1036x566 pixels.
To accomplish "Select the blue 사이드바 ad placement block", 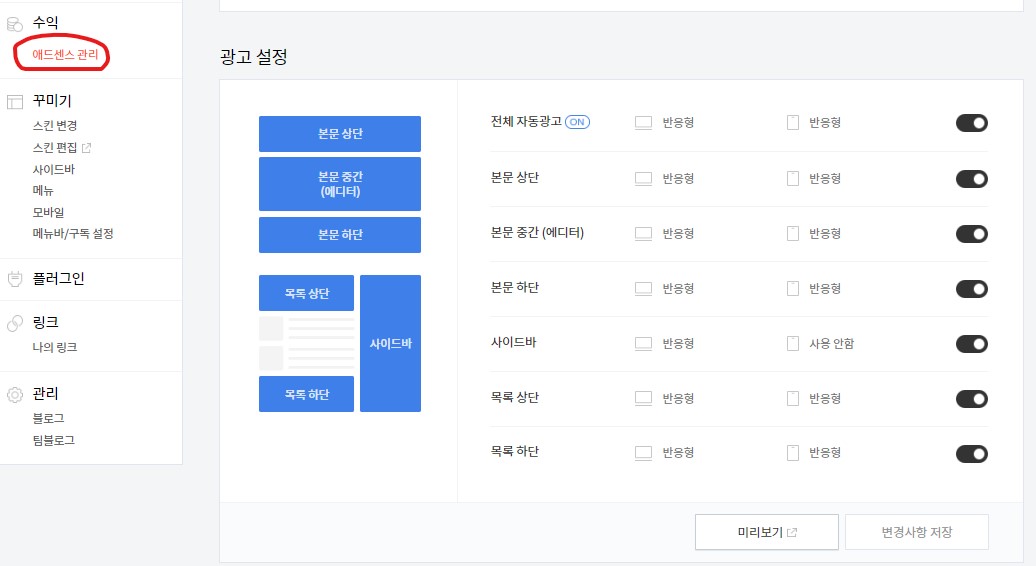I will tap(390, 343).
